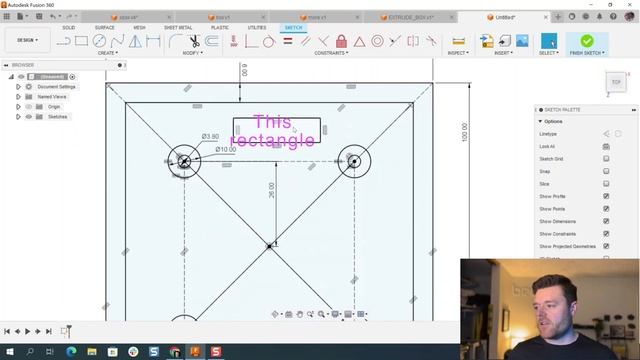Switch to the SURFACE tab
This screenshot has height=360, width=640.
[104, 27]
